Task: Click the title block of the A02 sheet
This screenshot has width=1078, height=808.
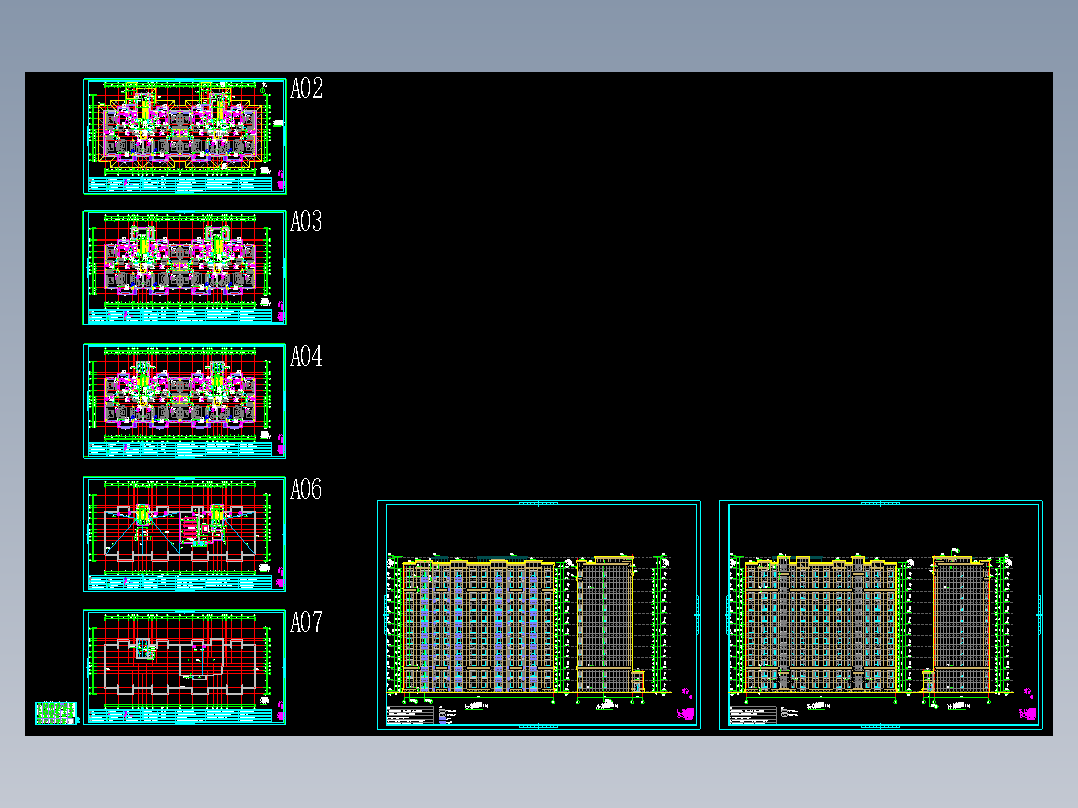Action: point(181,184)
